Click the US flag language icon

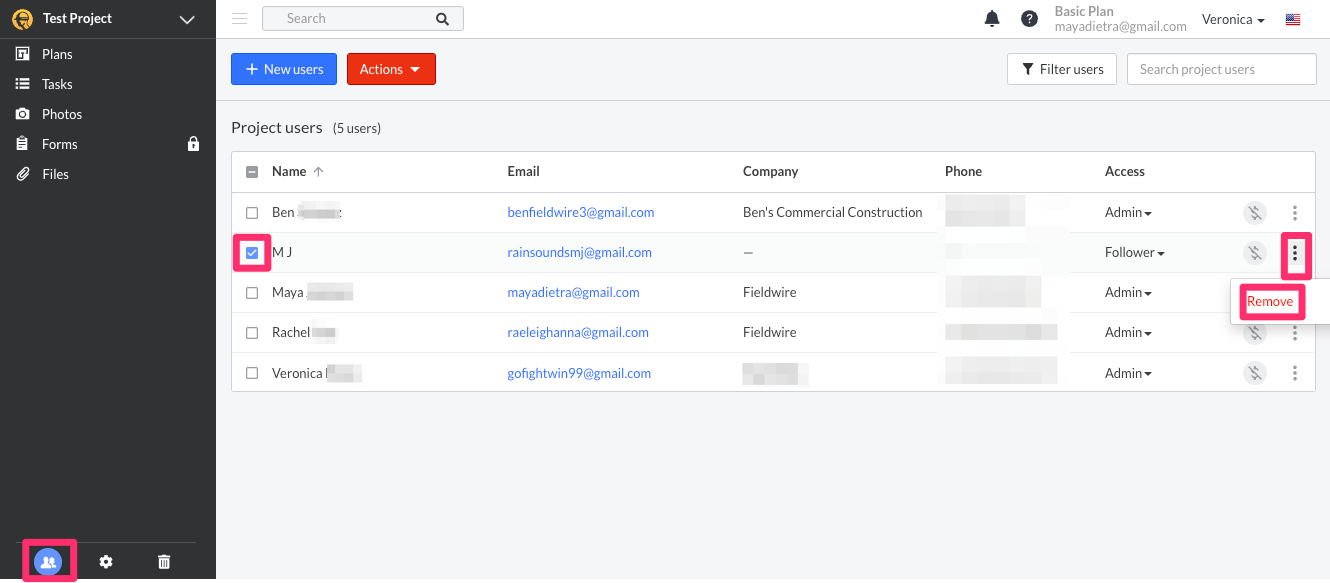coord(1293,18)
